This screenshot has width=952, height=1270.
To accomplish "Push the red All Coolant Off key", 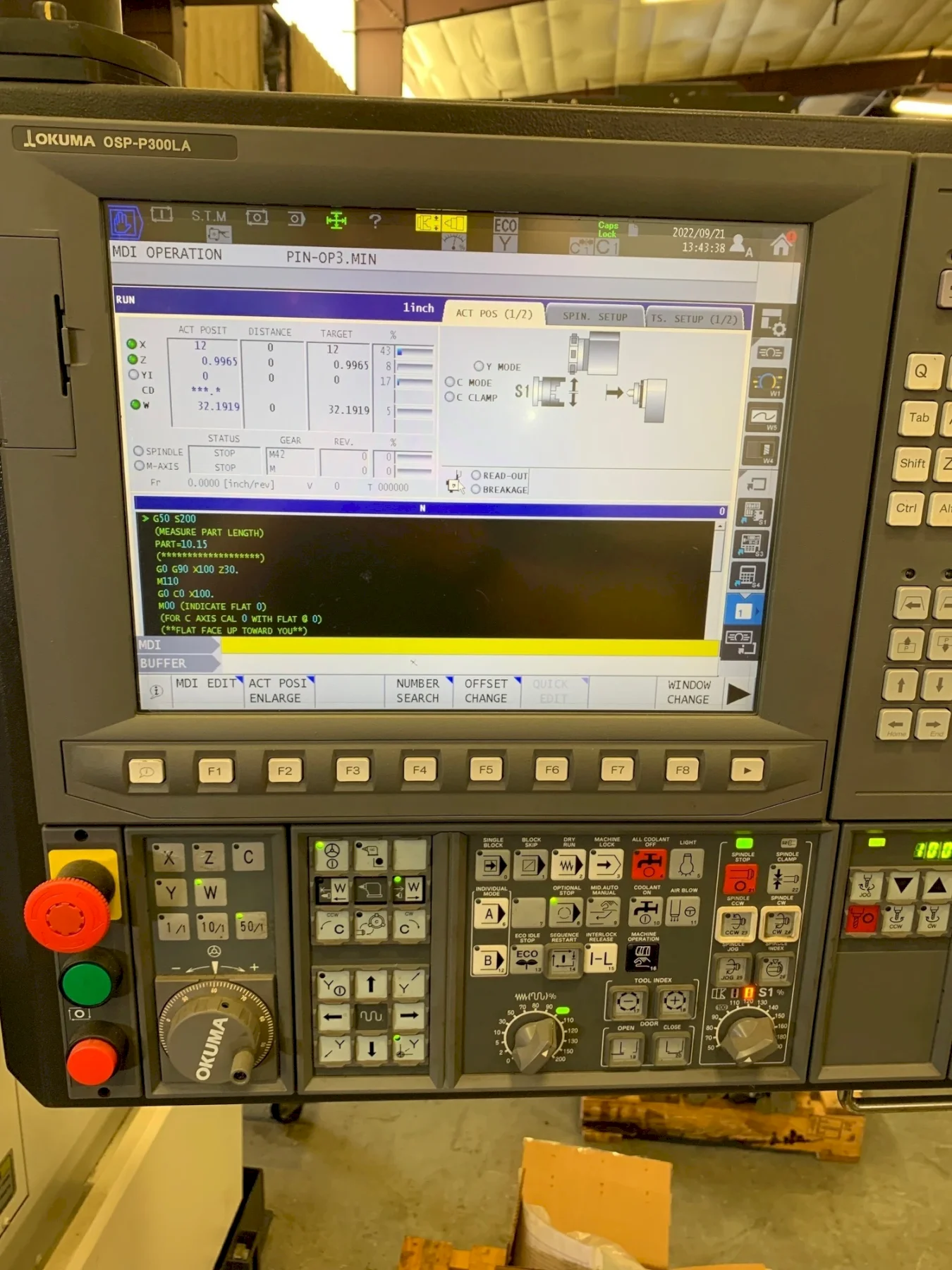I will 649,864.
